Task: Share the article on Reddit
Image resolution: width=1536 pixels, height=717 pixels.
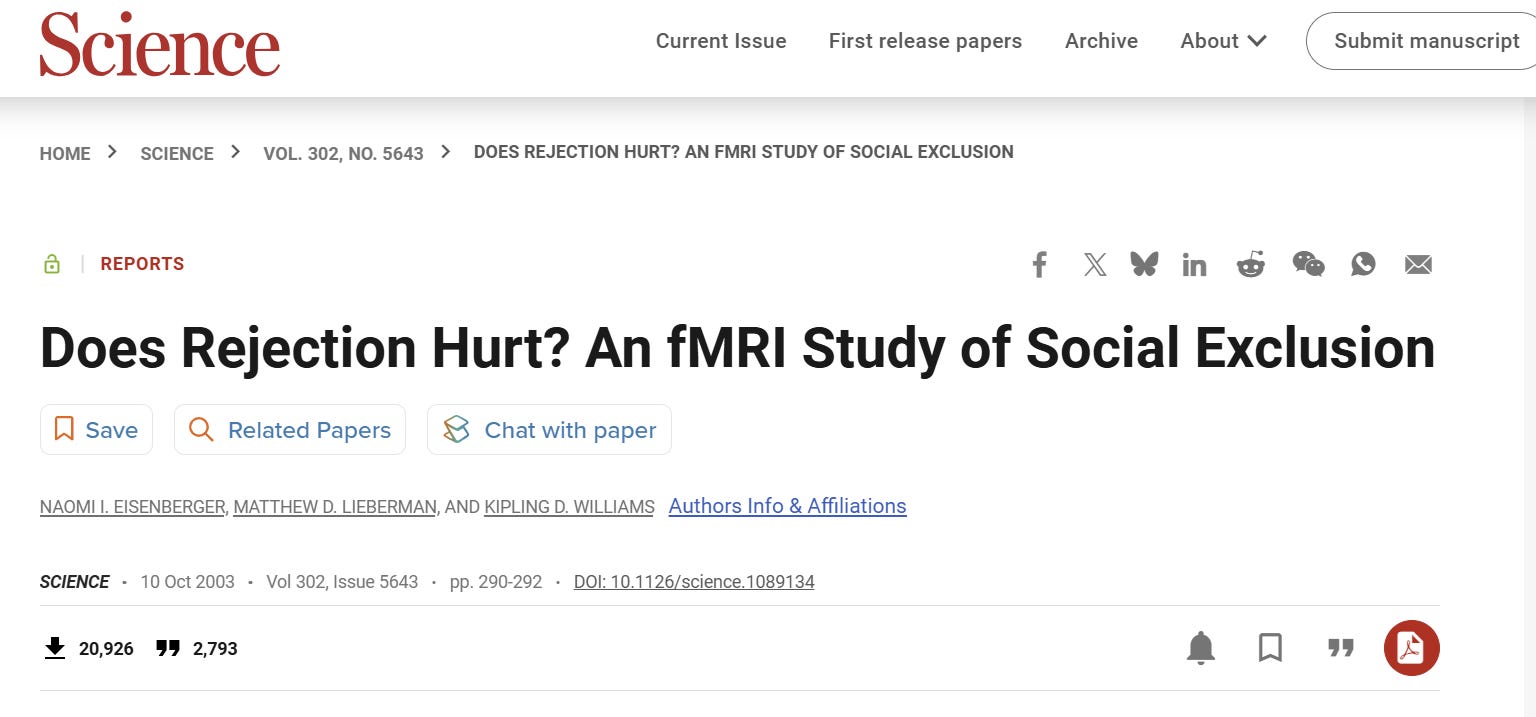Action: click(x=1251, y=264)
